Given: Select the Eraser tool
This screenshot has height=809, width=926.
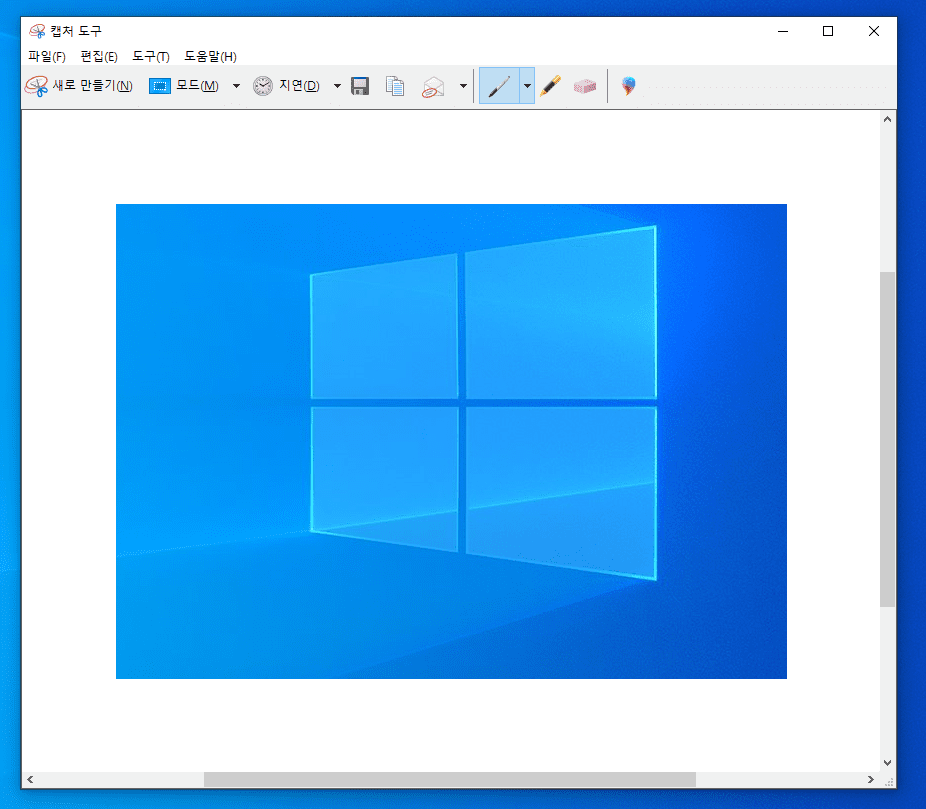Looking at the screenshot, I should (x=585, y=86).
